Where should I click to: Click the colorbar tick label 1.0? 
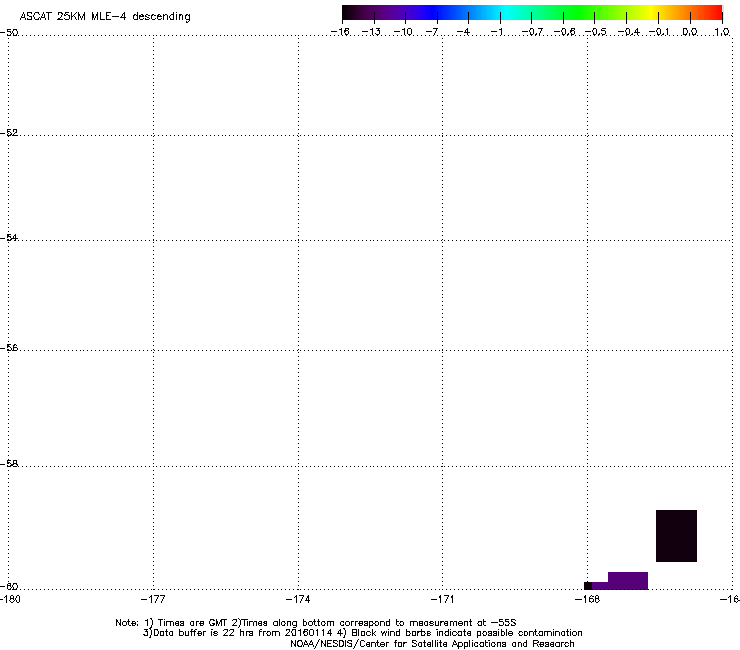[722, 32]
